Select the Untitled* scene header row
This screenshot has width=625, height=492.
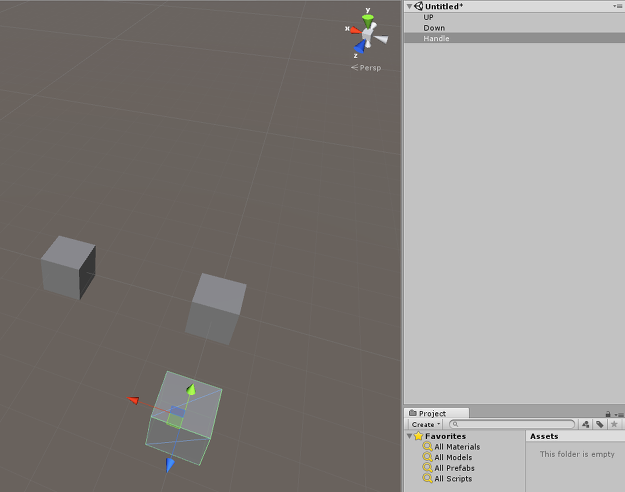(514, 6)
